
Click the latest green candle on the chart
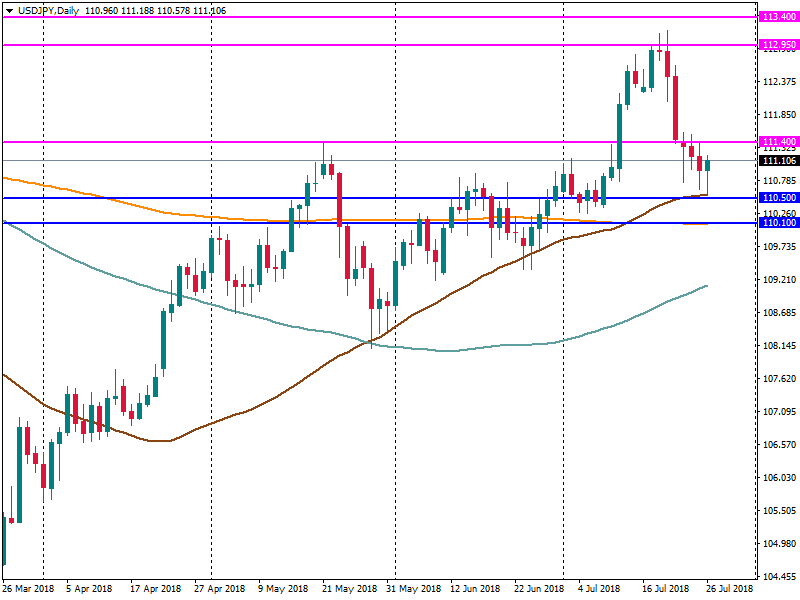708,165
